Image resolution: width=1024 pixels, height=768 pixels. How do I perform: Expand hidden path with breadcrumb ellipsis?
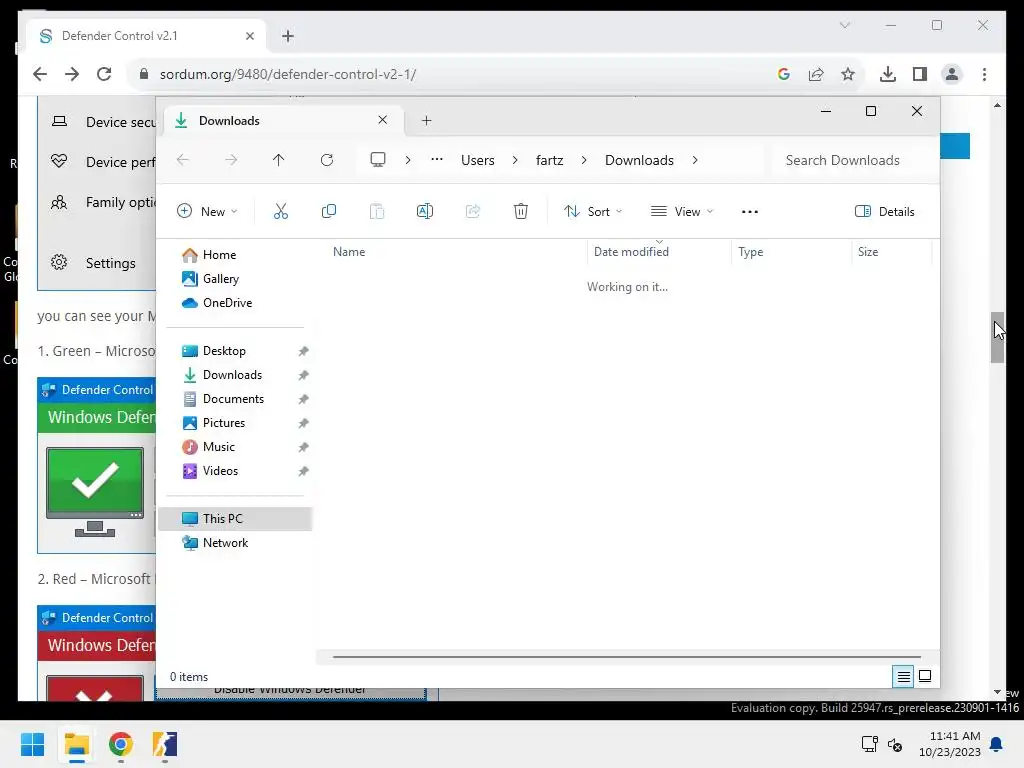point(437,160)
